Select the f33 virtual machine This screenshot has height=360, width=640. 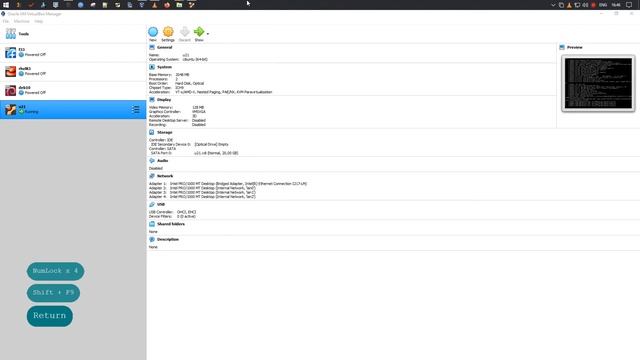73,52
